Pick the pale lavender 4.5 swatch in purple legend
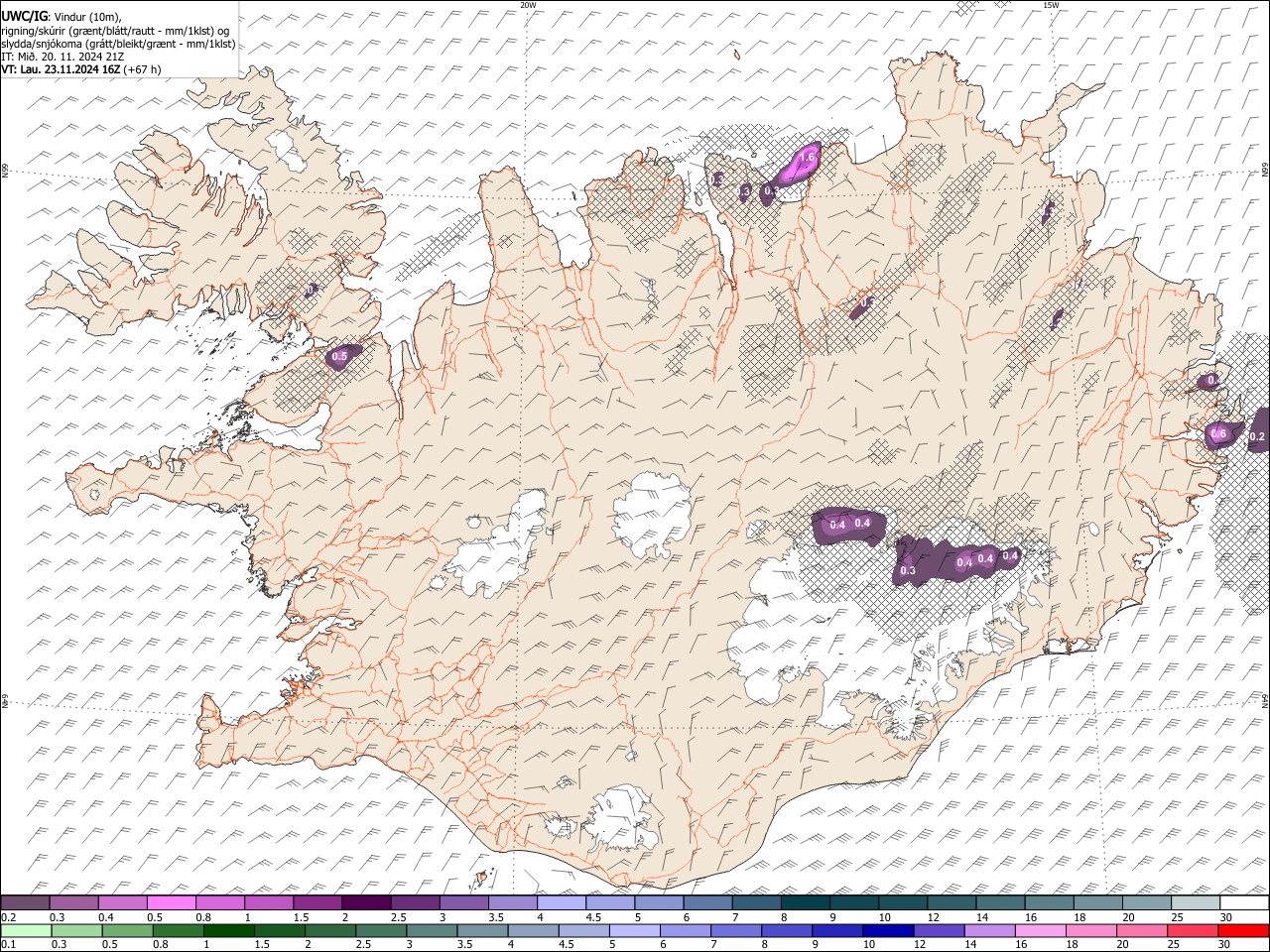1270x952 pixels. pos(610,902)
